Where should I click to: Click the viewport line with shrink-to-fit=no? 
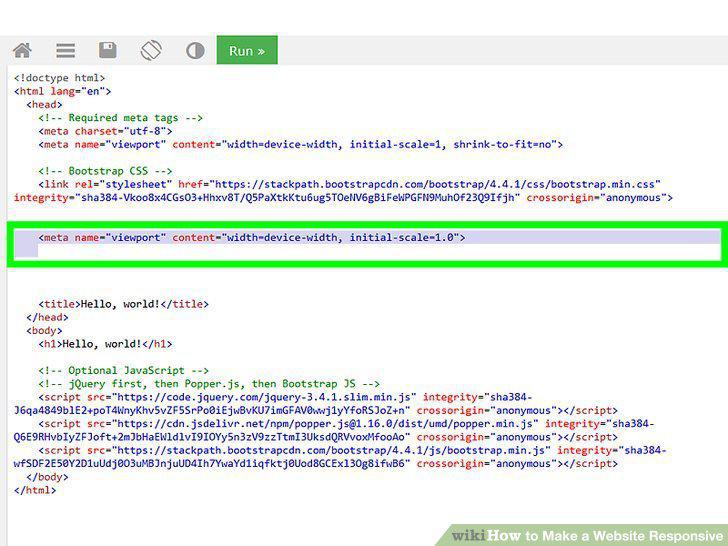301,144
